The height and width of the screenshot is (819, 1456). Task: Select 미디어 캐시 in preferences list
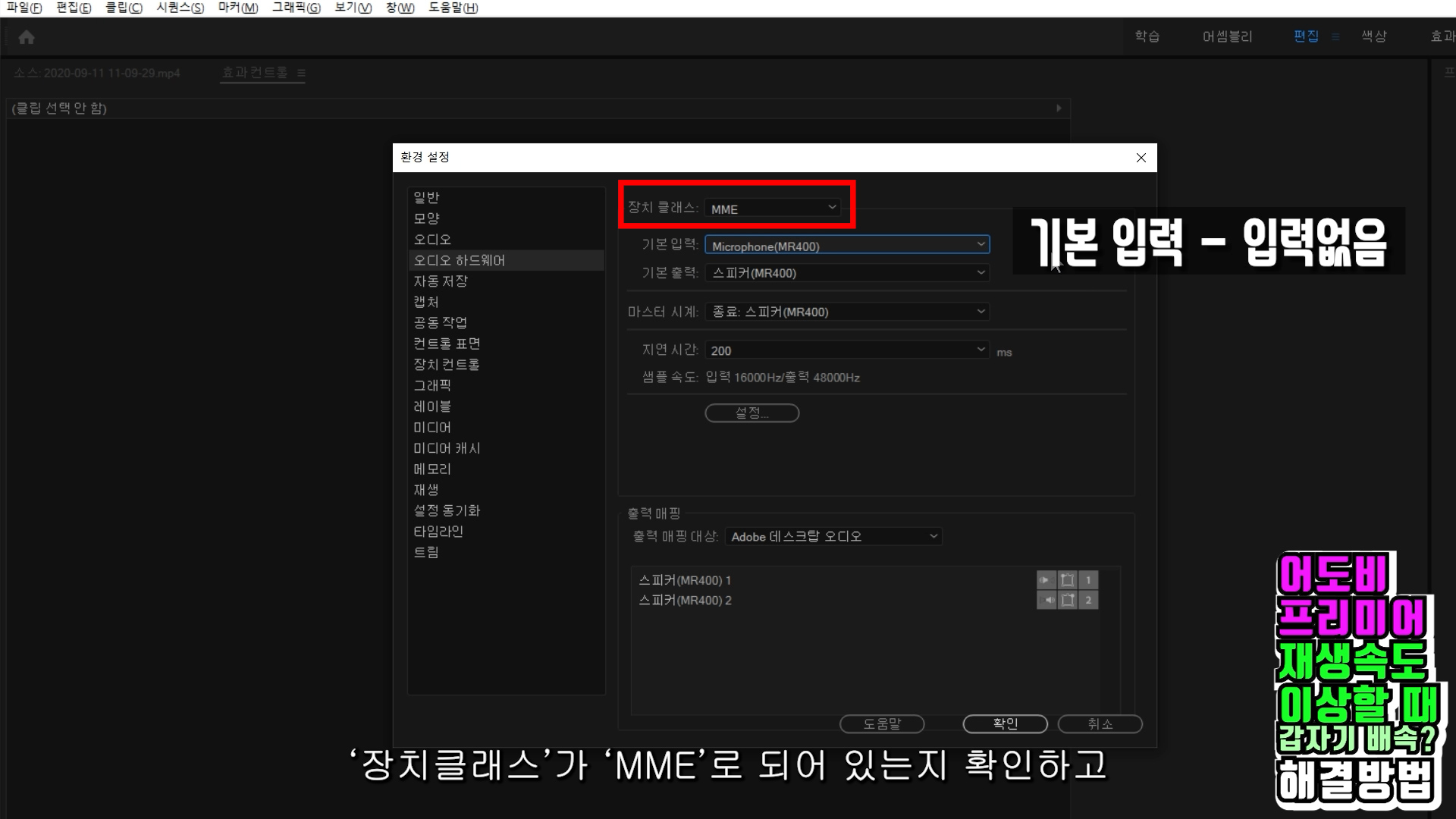pos(447,448)
